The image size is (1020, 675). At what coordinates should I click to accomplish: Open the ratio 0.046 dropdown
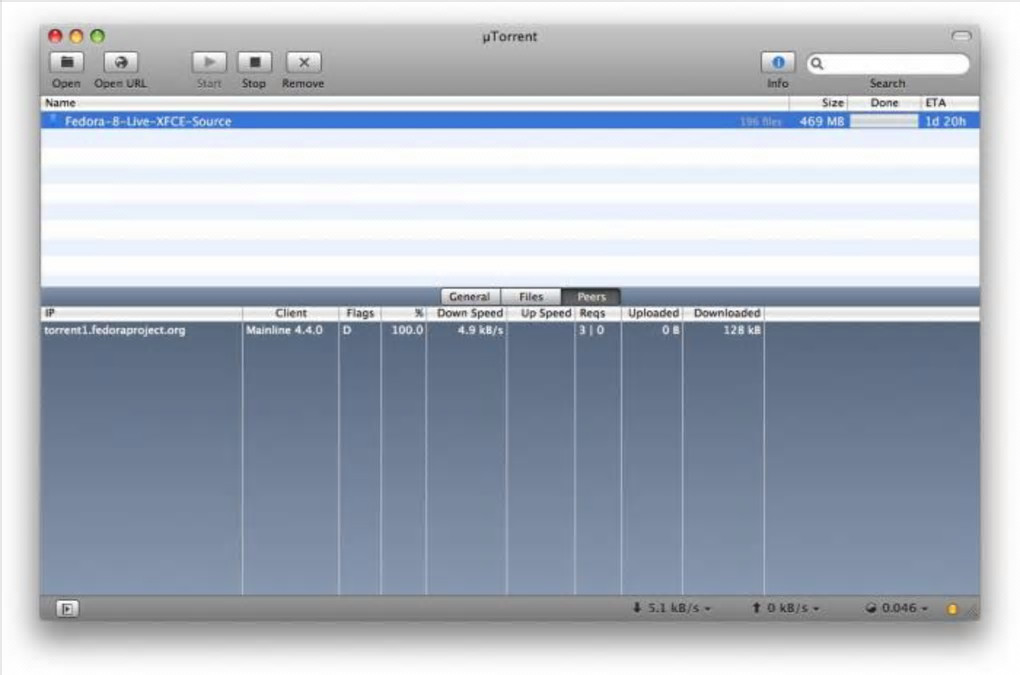[897, 608]
